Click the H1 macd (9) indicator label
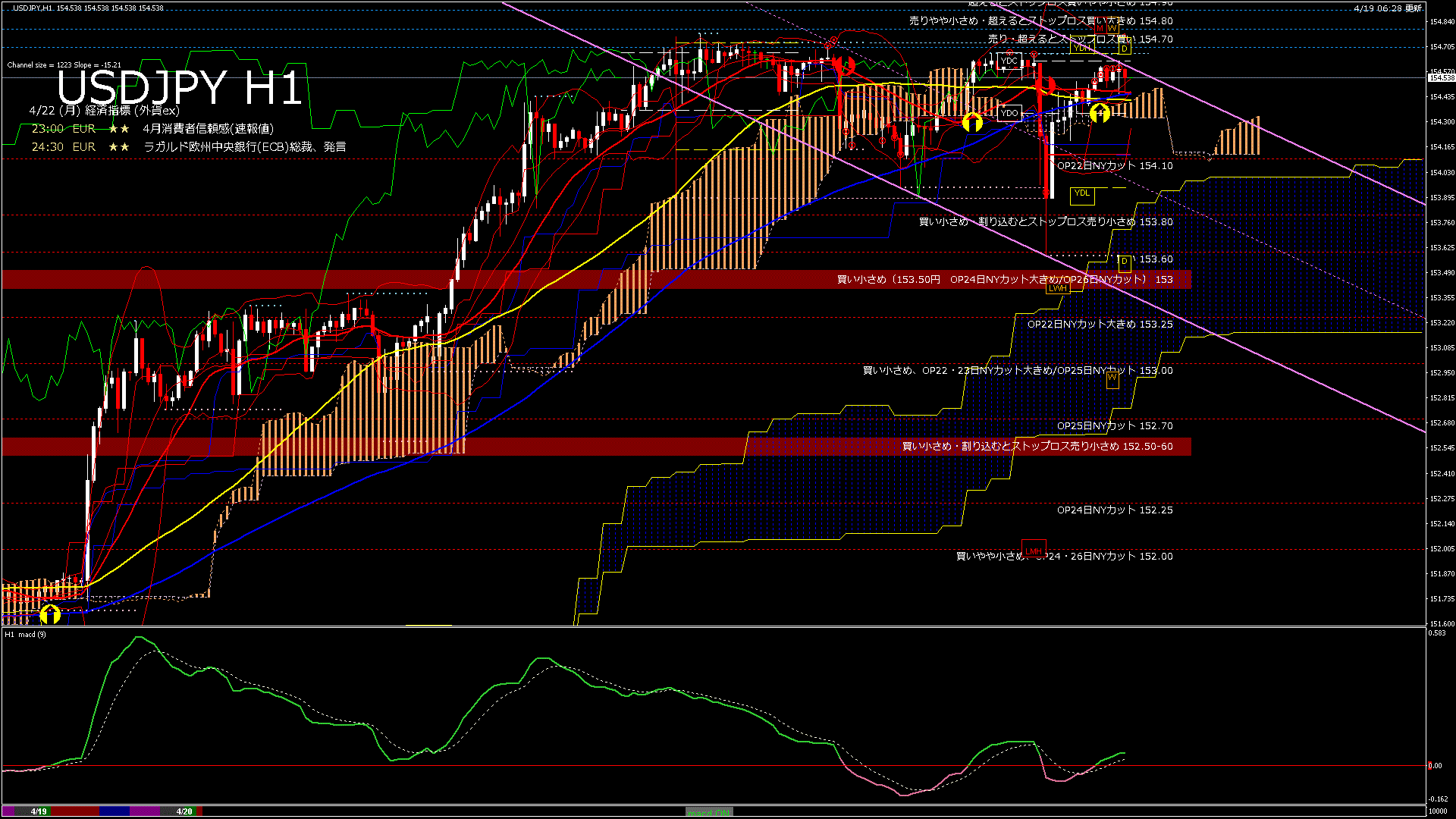This screenshot has height=819, width=1456. [25, 634]
